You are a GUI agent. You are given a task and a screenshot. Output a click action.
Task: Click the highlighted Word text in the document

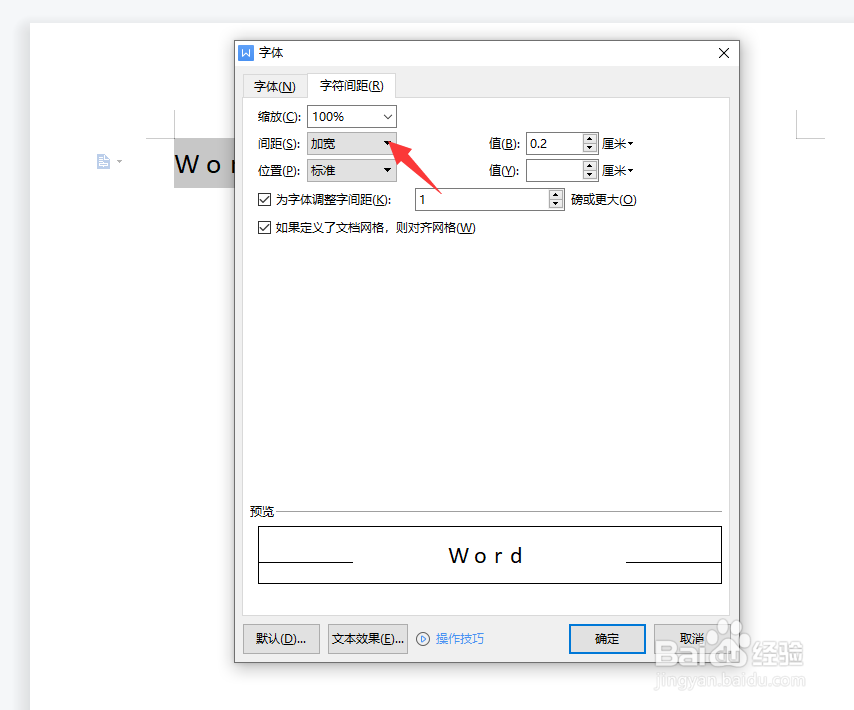click(x=204, y=163)
